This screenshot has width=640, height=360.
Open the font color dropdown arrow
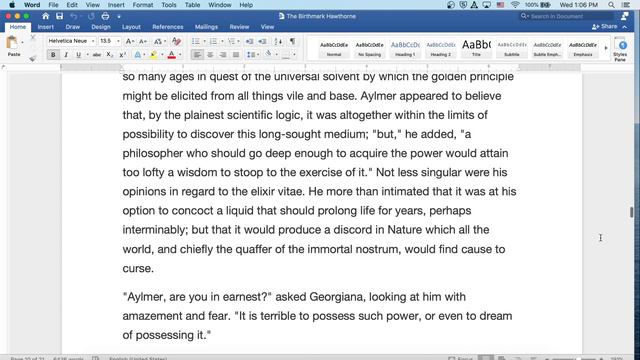point(180,55)
